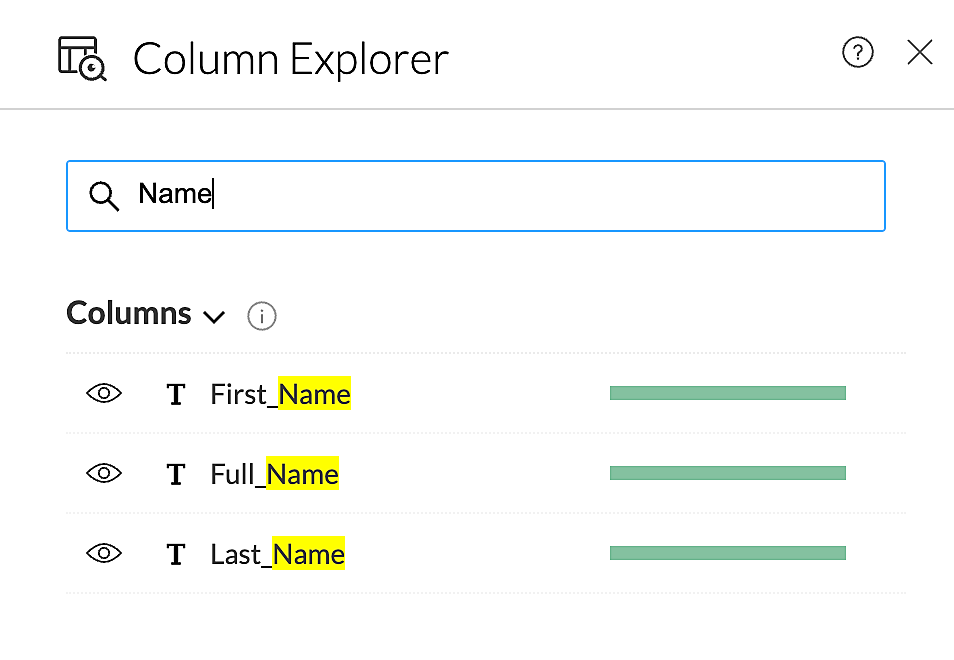This screenshot has width=954, height=660.
Task: Click the text type icon for First_Name
Action: [176, 394]
